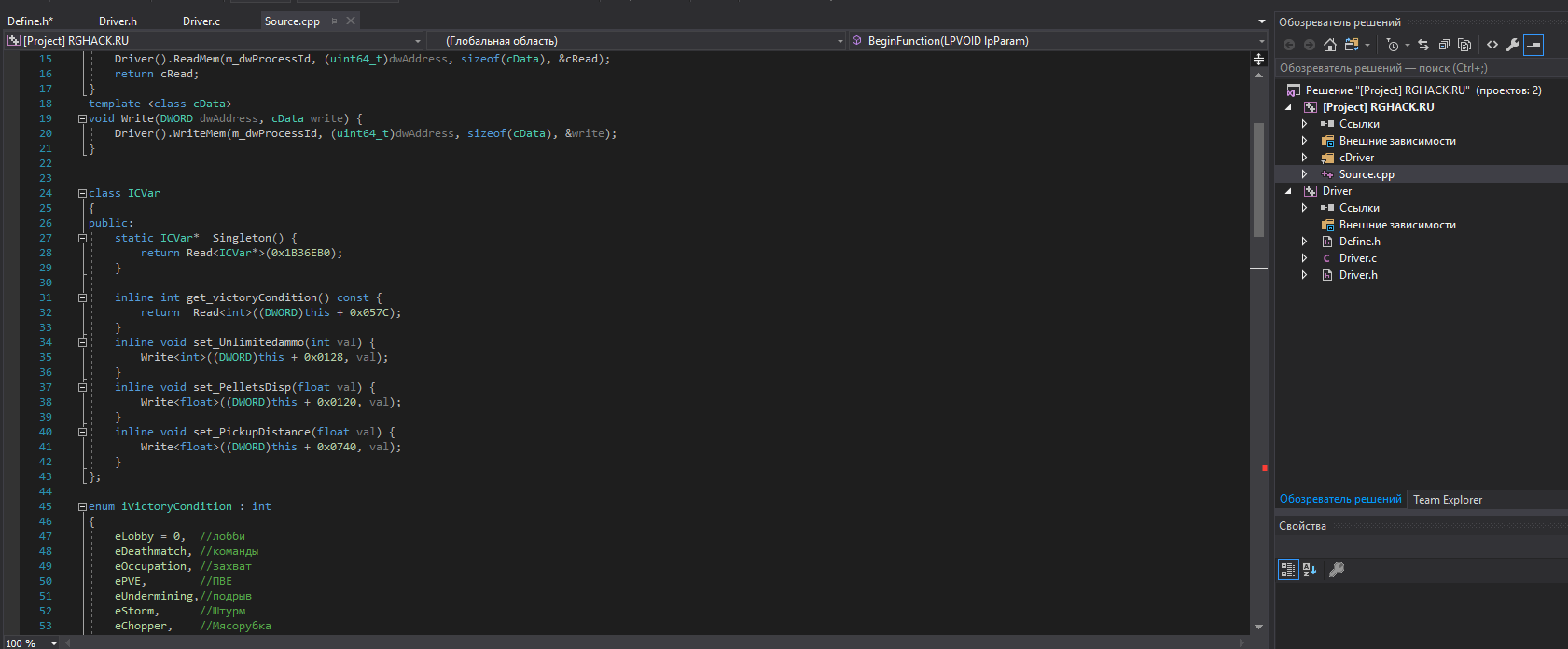
Task: Open the Team Explorer tab
Action: coord(1447,500)
